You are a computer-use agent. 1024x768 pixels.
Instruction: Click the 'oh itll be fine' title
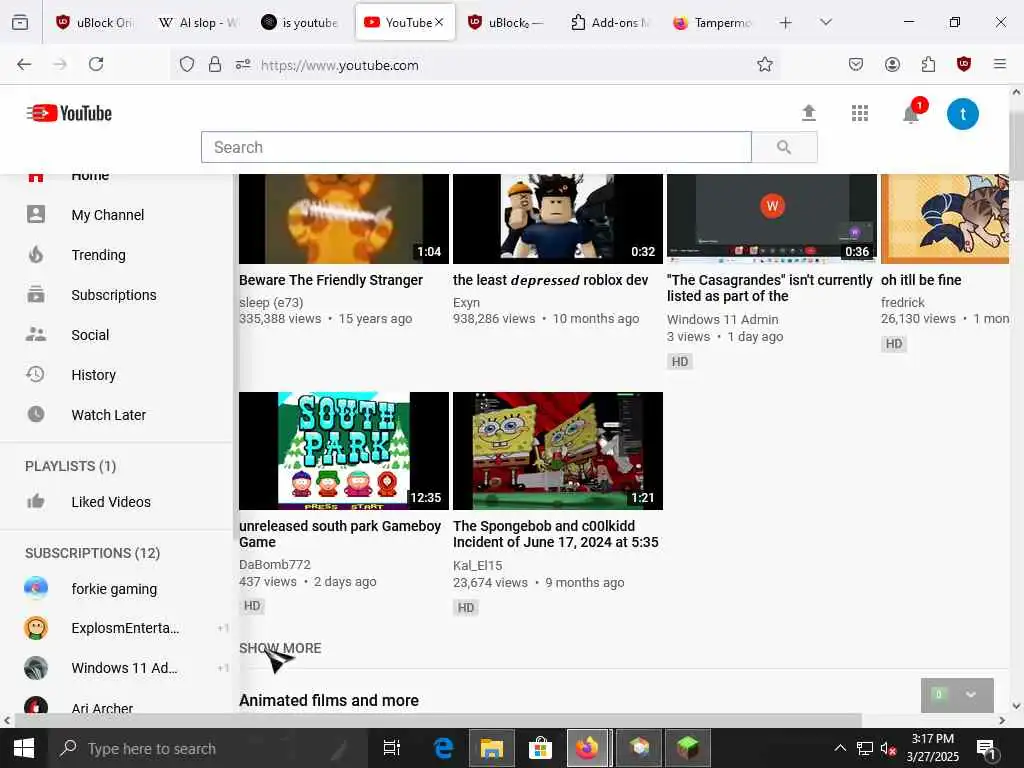921,280
